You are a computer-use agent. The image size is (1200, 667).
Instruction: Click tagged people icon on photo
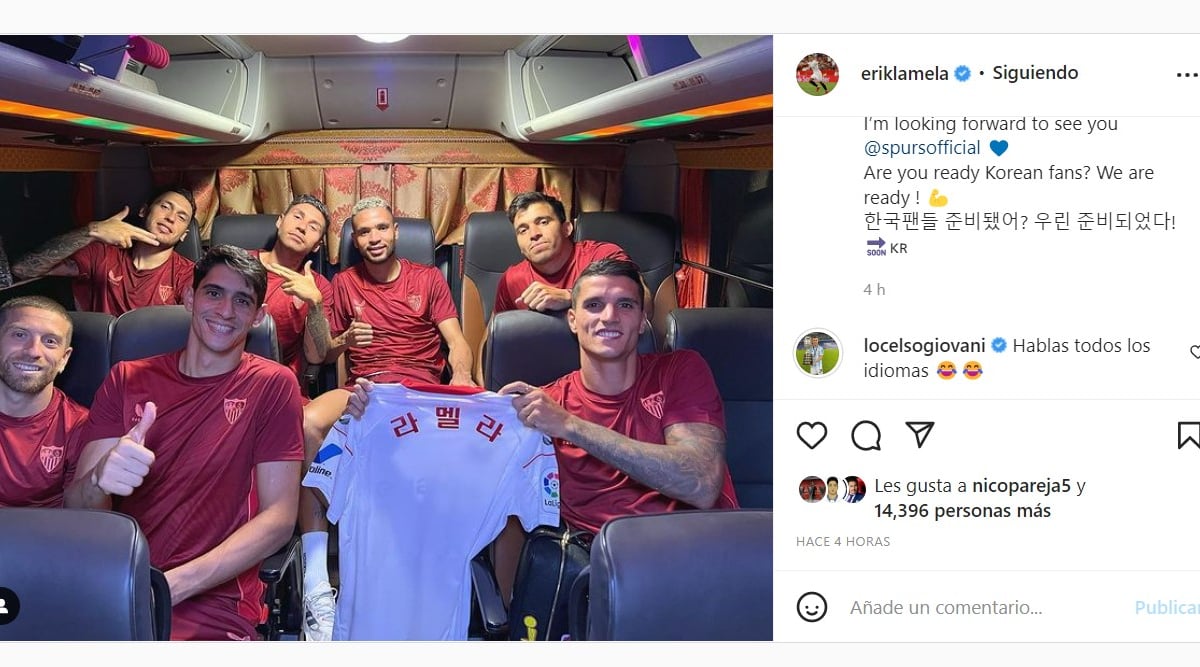coord(6,606)
